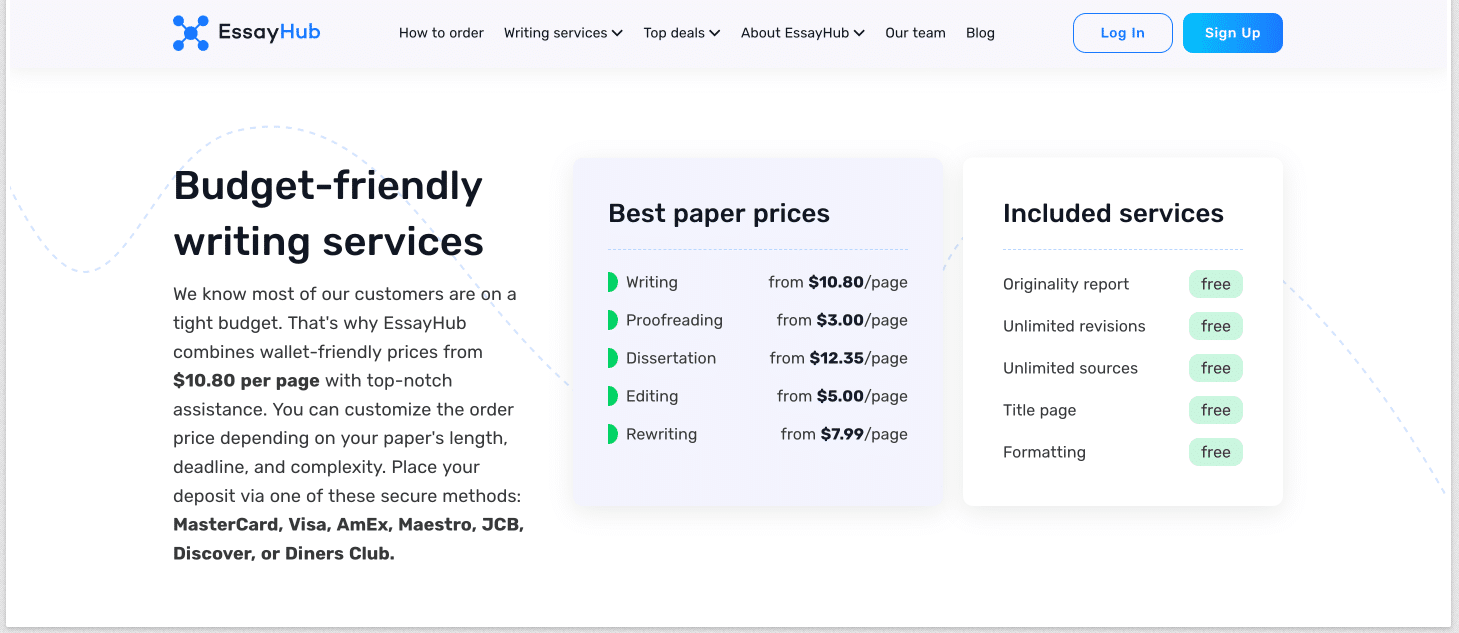Screen dimensions: 1459x633
Task: Click the free badge for Formatting
Action: 1215,452
